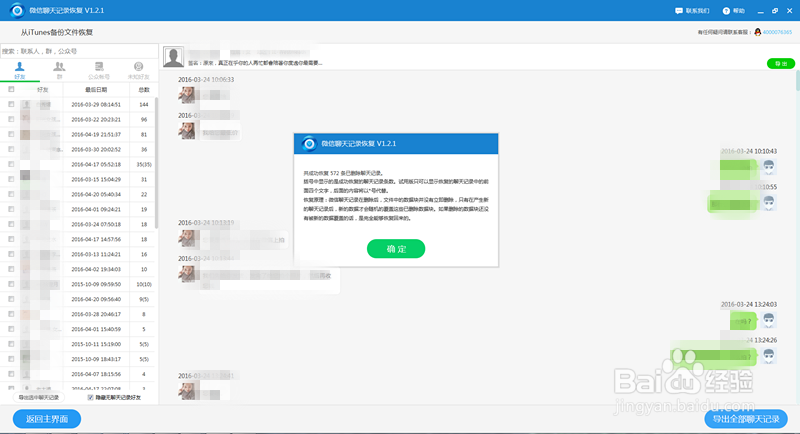
Task: Select the date 2016-04-01 15:40:59
Action: click(96, 329)
